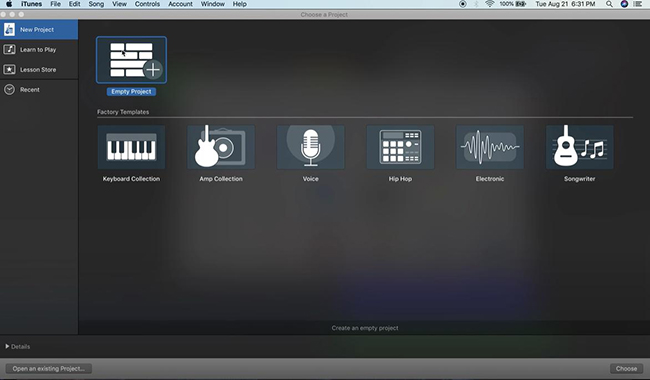Choose the Hip Hop drum machine icon
650x380 pixels.
400,147
